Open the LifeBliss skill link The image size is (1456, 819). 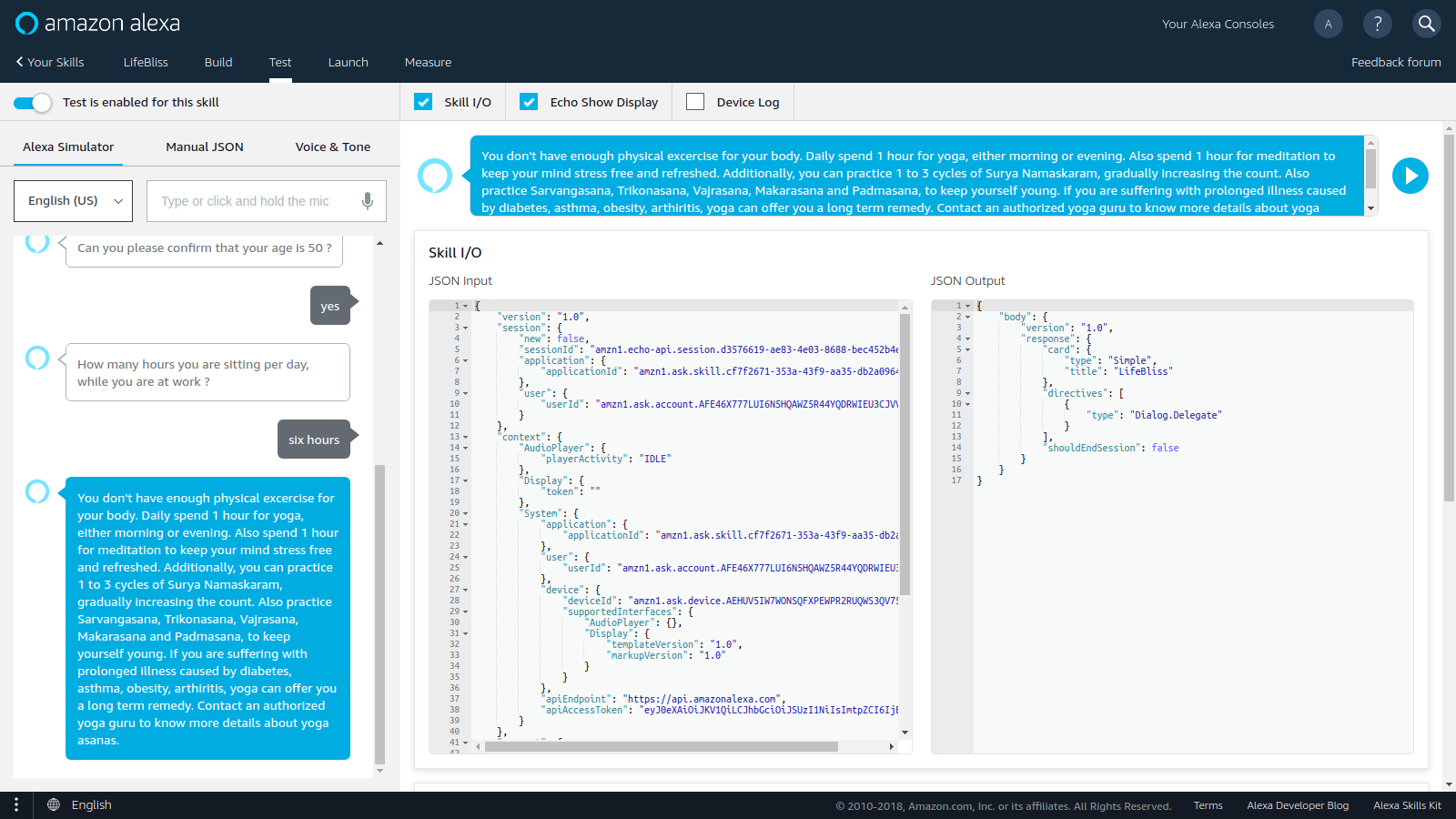tap(146, 63)
